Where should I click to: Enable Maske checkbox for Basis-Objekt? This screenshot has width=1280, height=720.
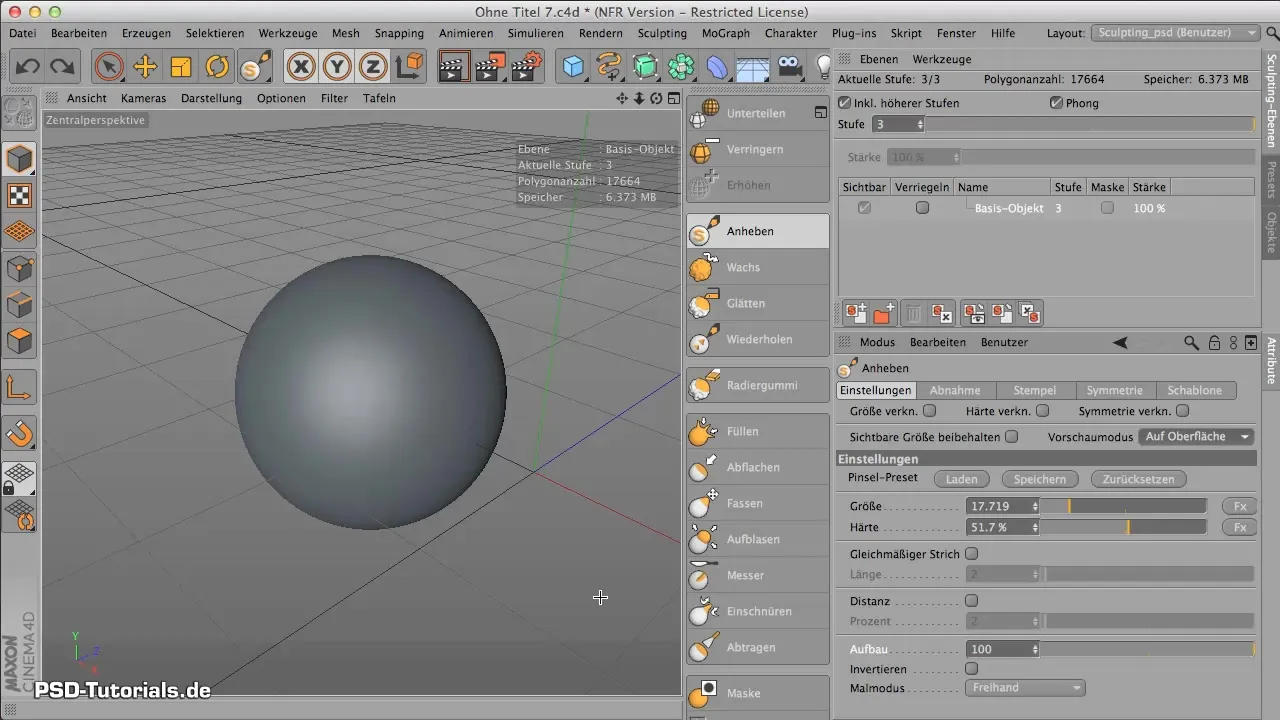click(1107, 208)
